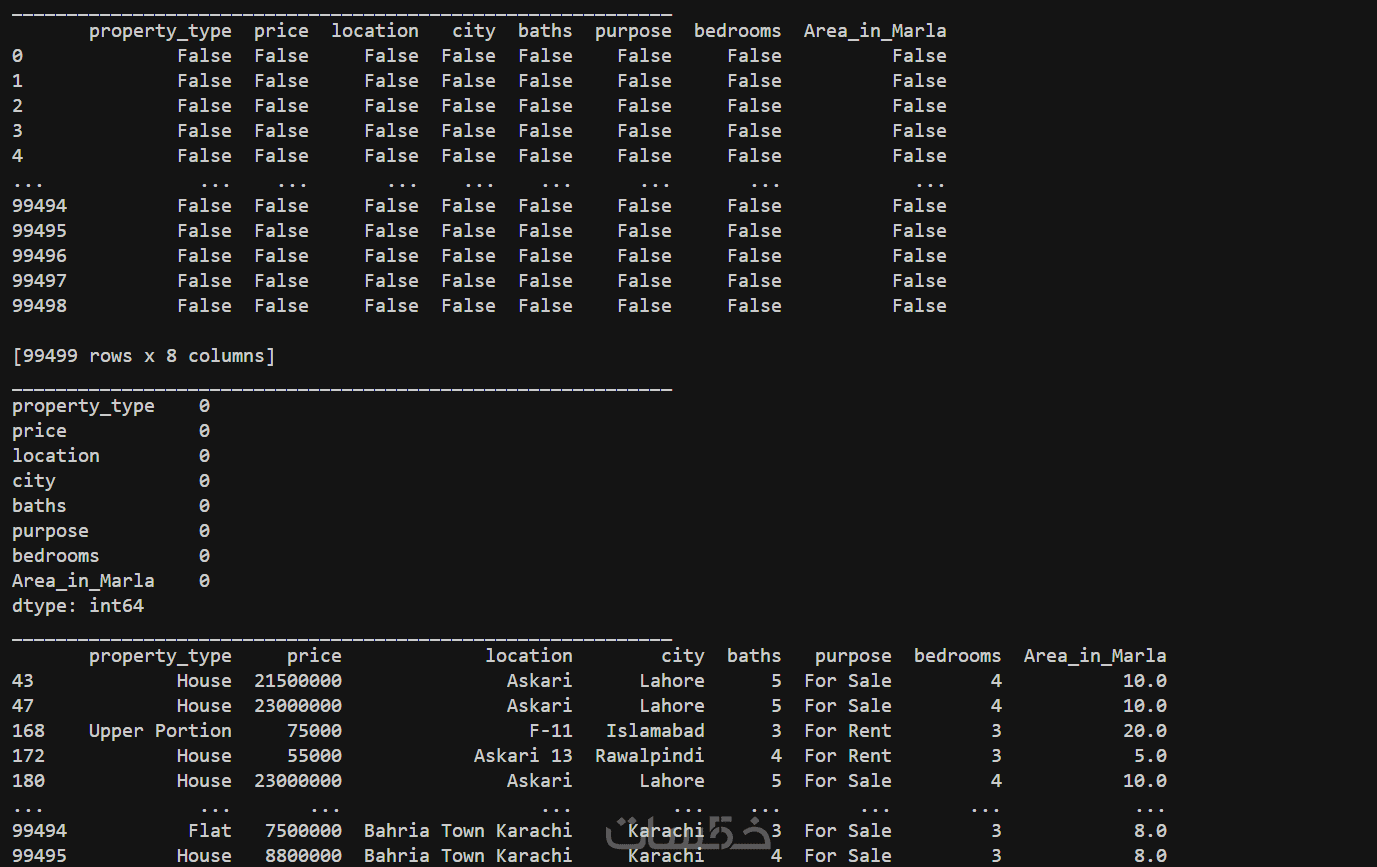Click the 'Askari 13' location value
Screen dimensions: 1377x867
(522, 756)
